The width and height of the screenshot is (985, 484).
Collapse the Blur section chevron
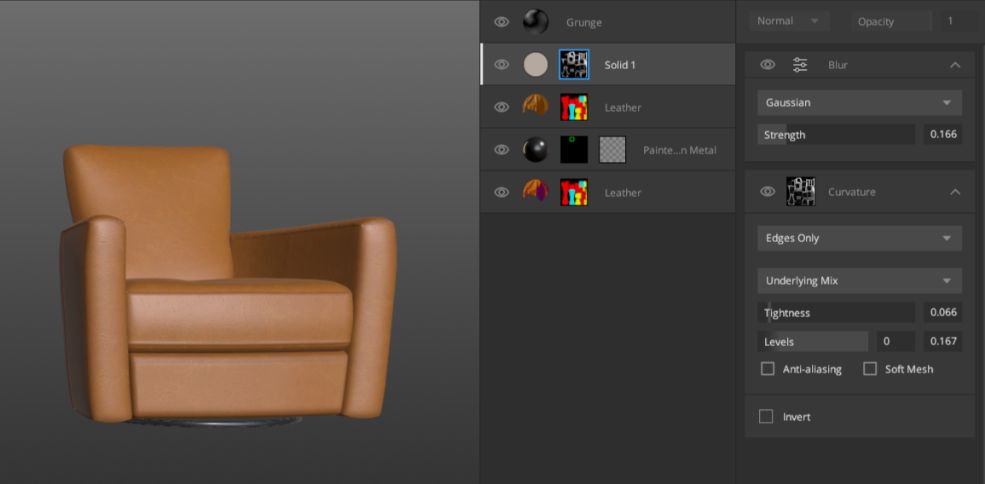point(955,65)
